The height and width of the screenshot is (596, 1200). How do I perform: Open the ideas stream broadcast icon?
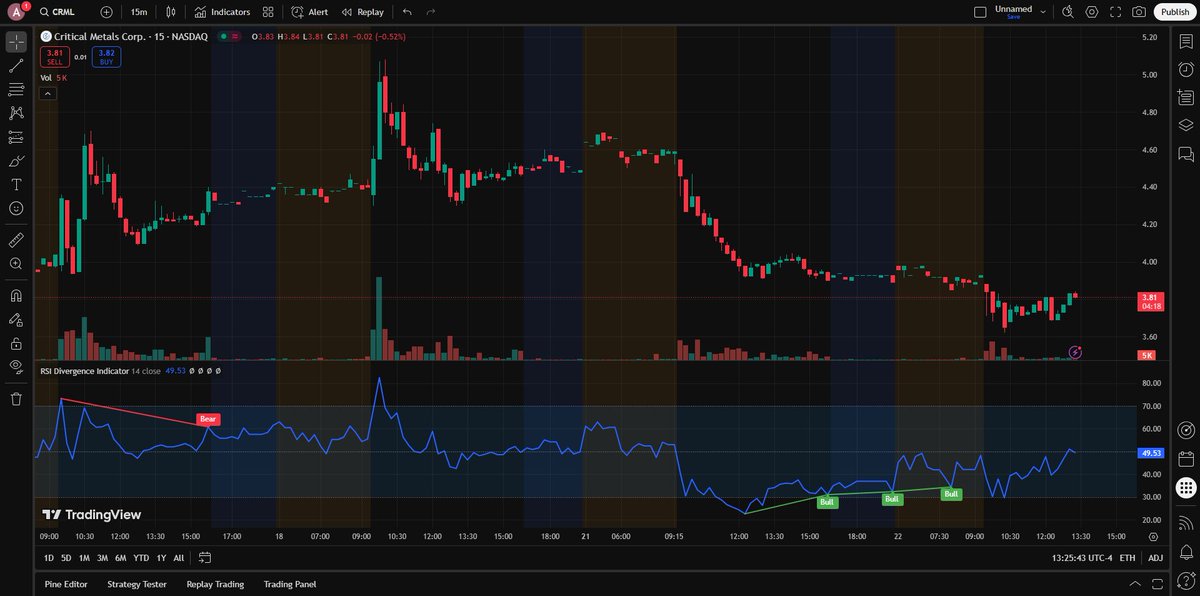pyautogui.click(x=1186, y=522)
